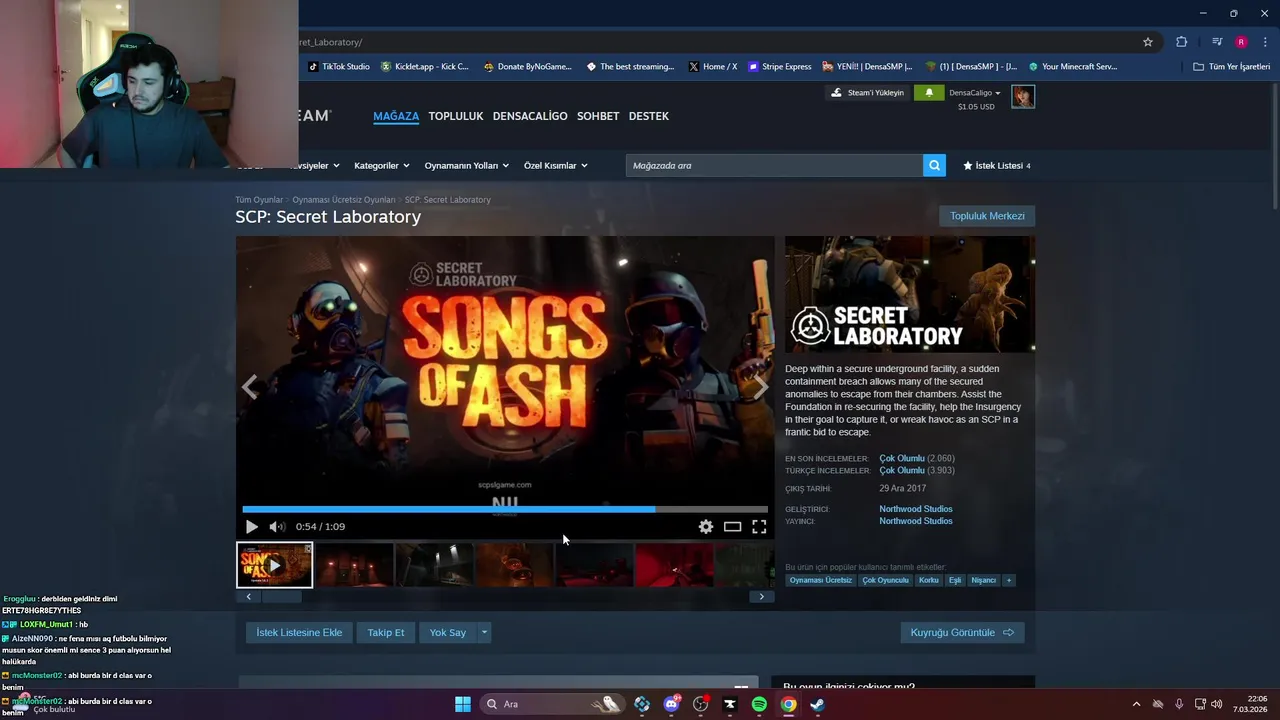Show hidden system tray icons chevron
This screenshot has width=1280, height=720.
pyautogui.click(x=1136, y=704)
